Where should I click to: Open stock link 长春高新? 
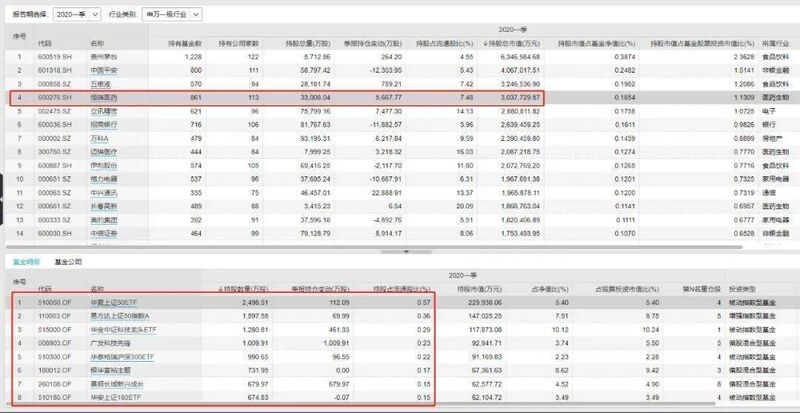click(104, 206)
